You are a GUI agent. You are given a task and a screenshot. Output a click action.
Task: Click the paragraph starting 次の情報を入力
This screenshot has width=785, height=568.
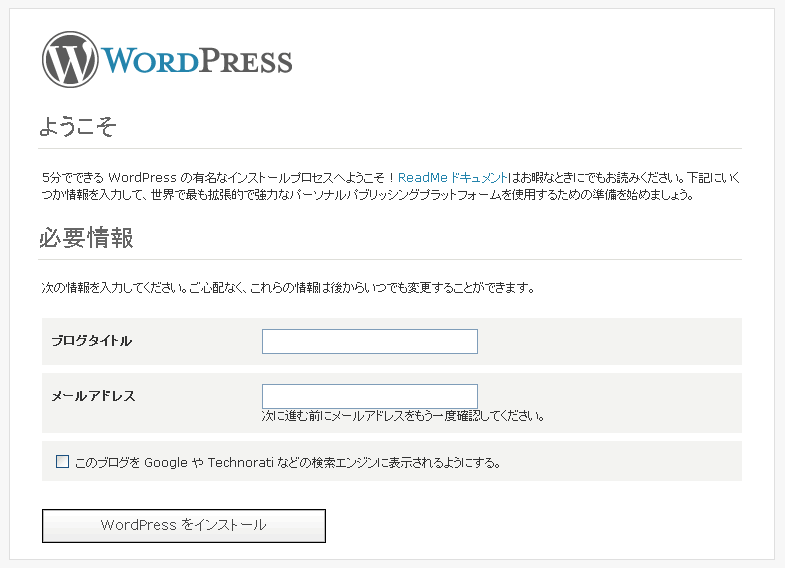coord(288,288)
